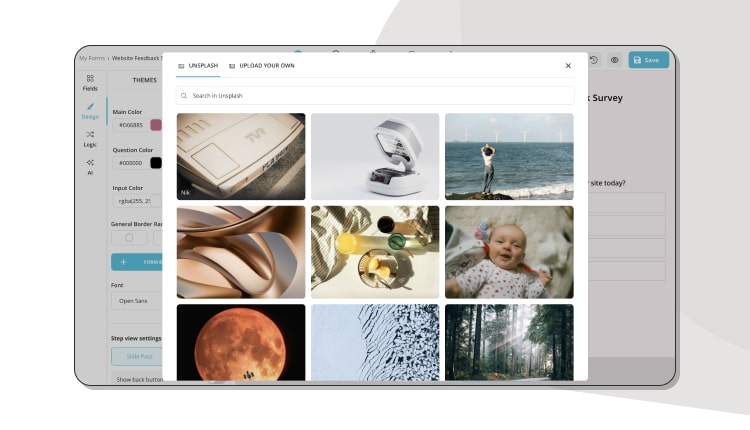Screen dimensions: 750x430
Task: Click the My Forms breadcrumb link
Action: click(91, 59)
